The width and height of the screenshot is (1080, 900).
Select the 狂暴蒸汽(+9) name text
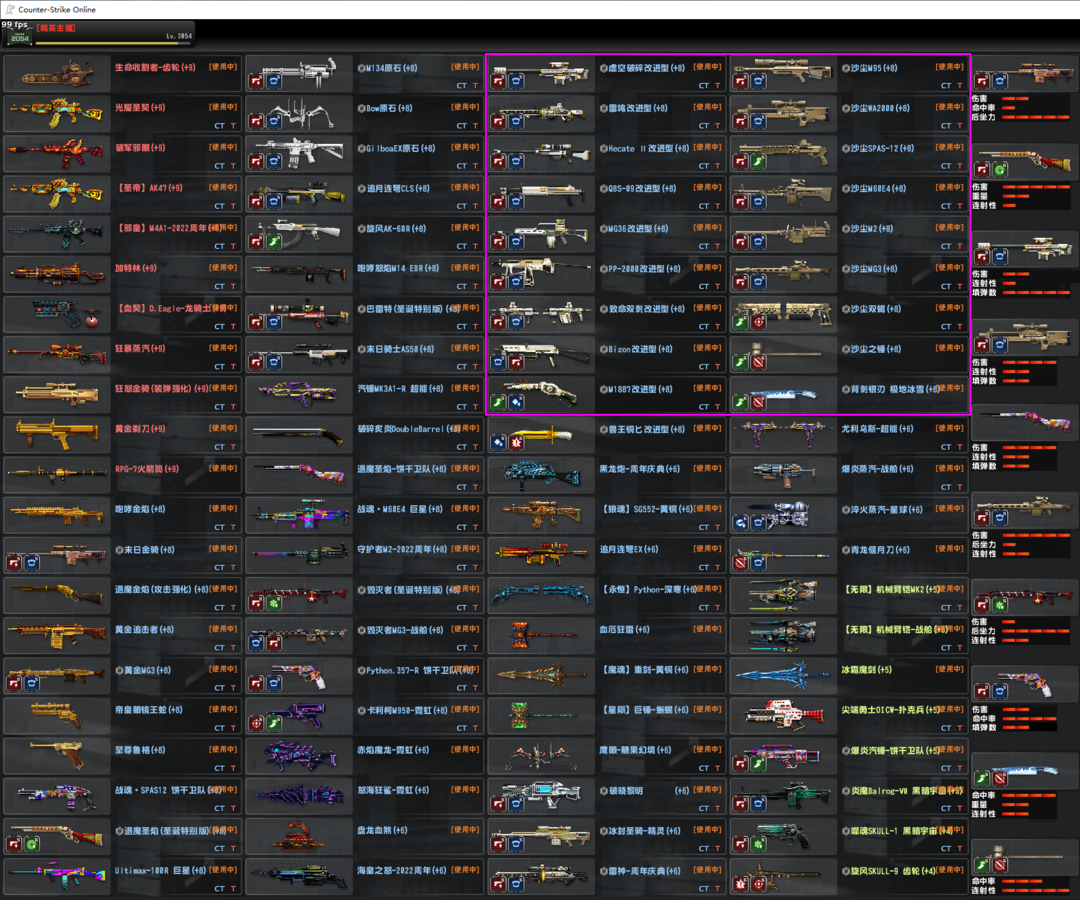(140, 349)
